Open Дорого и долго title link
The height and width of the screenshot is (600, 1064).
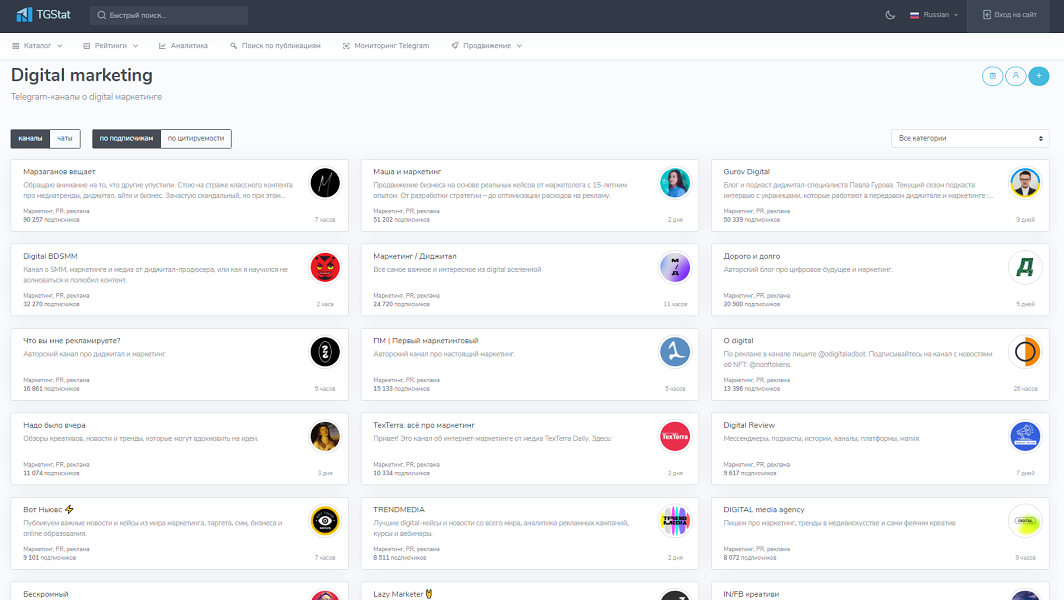(752, 257)
